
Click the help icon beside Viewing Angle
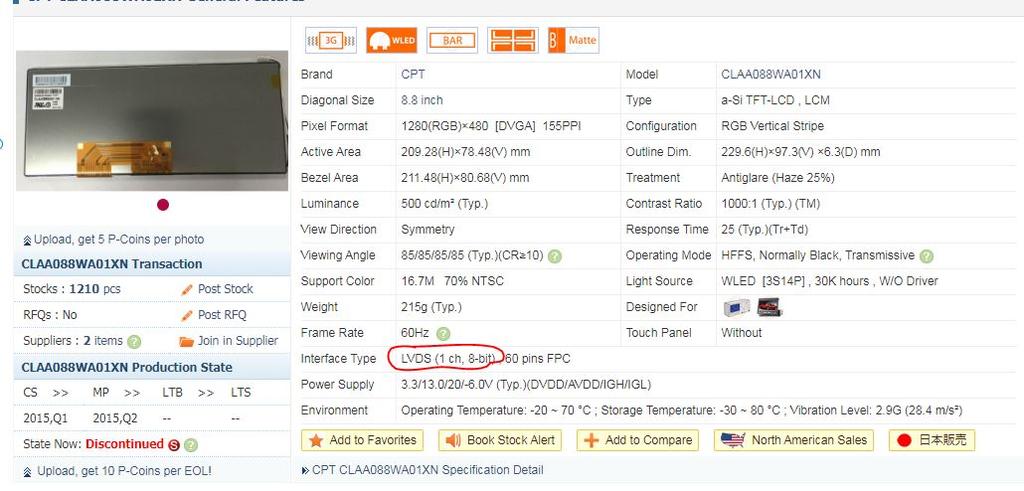(x=555, y=256)
